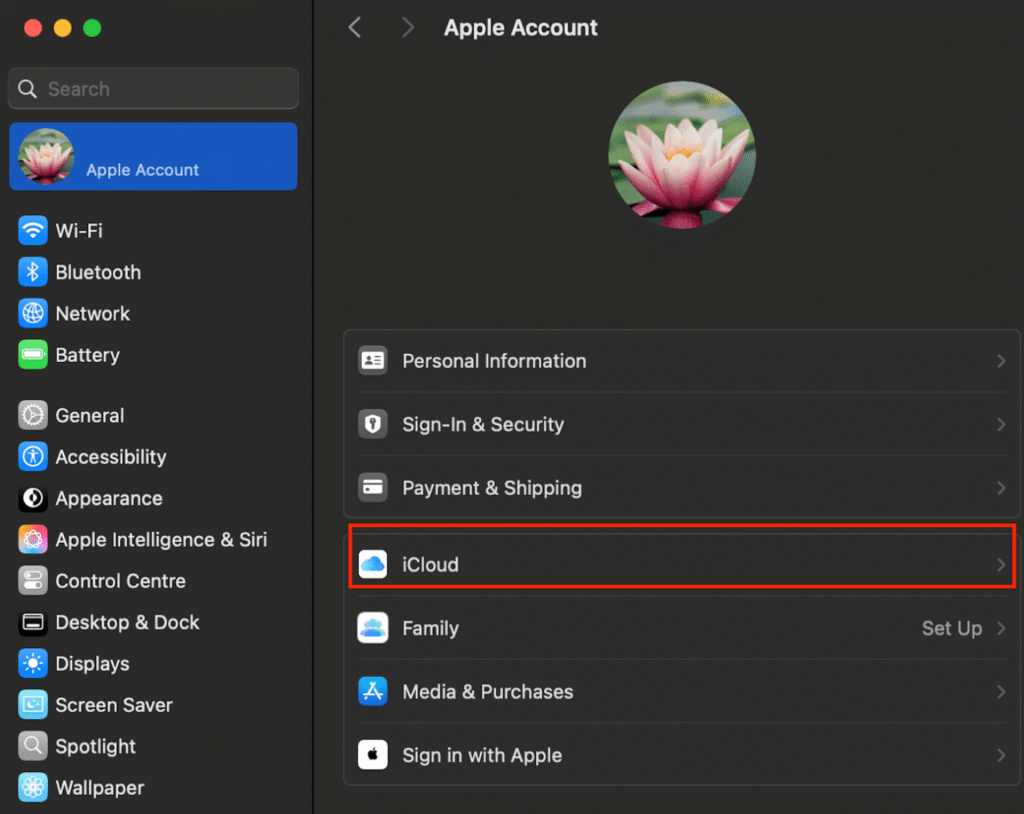Click the sidebar Apple Account avatar

coord(46,156)
